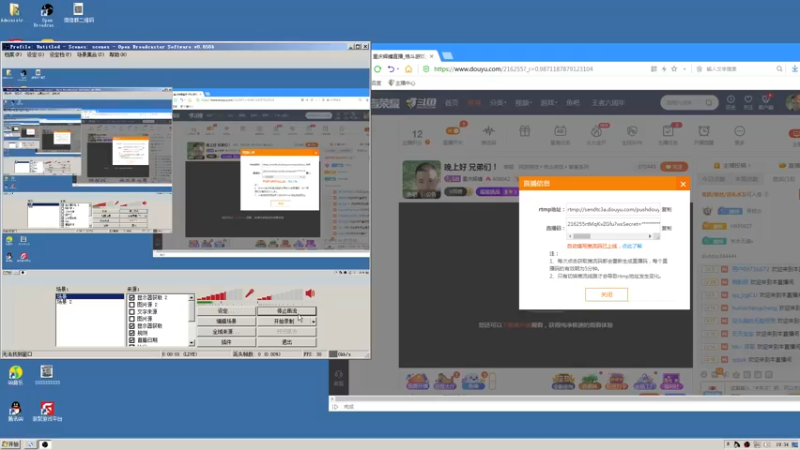
Task: Open the '帮助' menu in OBS
Action: (118, 55)
